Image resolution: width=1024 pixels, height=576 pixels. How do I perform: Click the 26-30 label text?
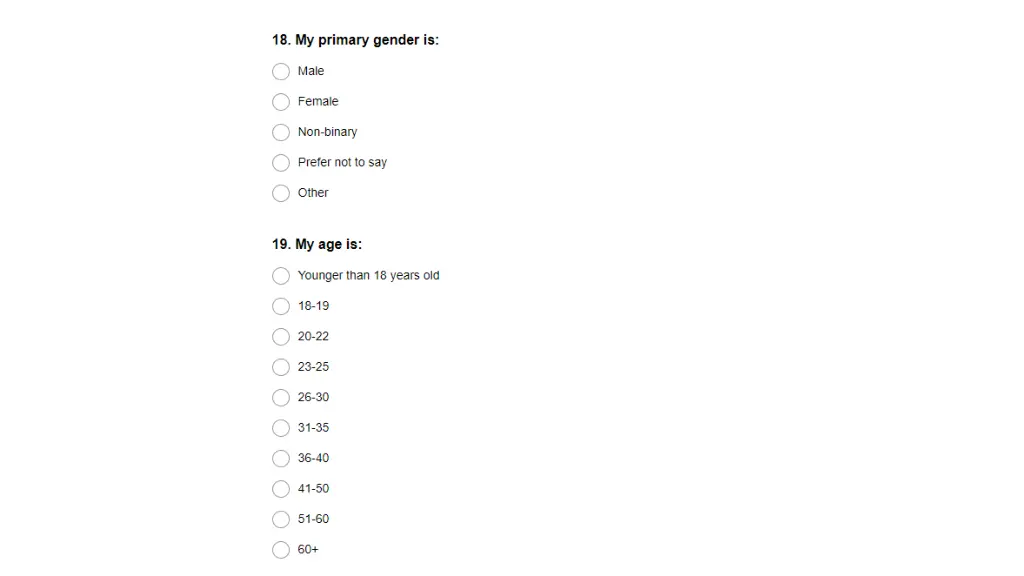pos(313,397)
